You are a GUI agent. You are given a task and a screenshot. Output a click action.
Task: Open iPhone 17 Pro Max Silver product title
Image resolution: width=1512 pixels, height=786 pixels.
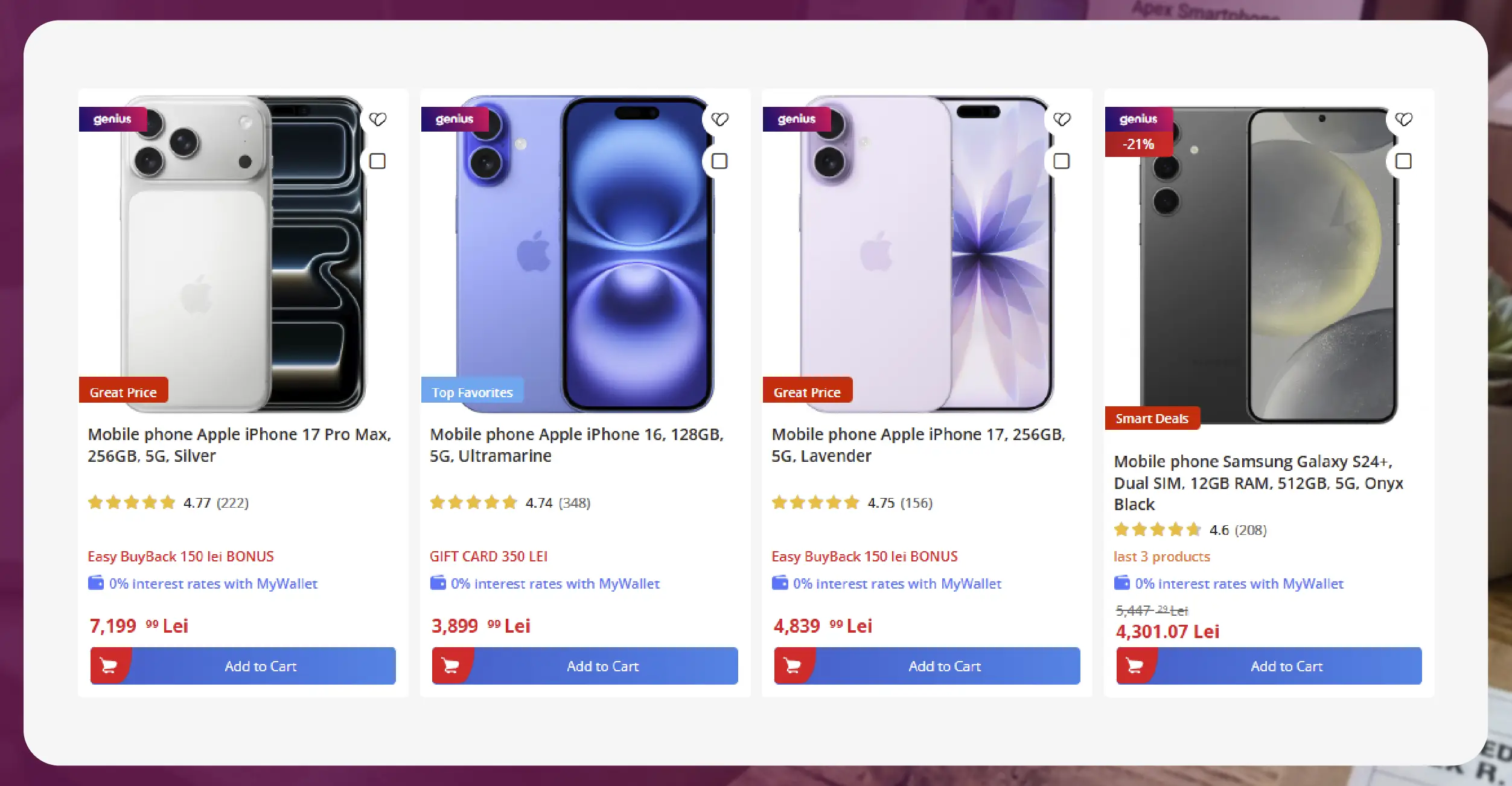[239, 445]
